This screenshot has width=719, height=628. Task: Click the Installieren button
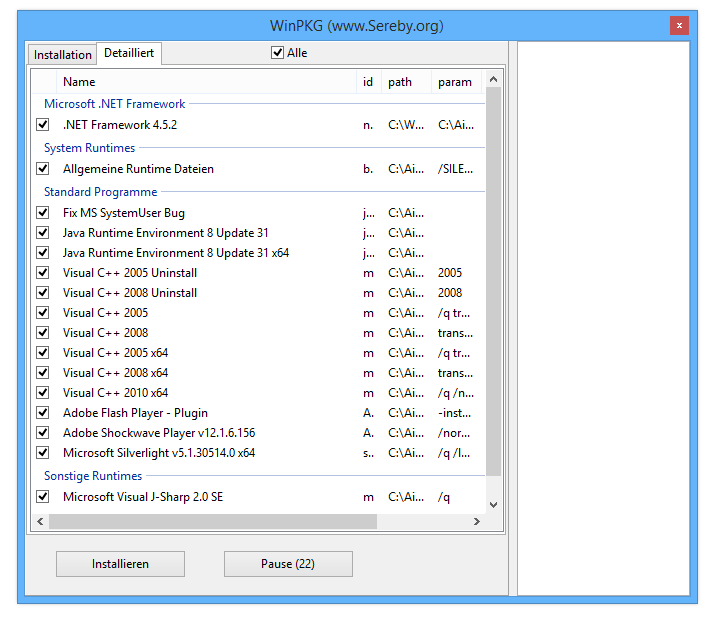coord(120,564)
